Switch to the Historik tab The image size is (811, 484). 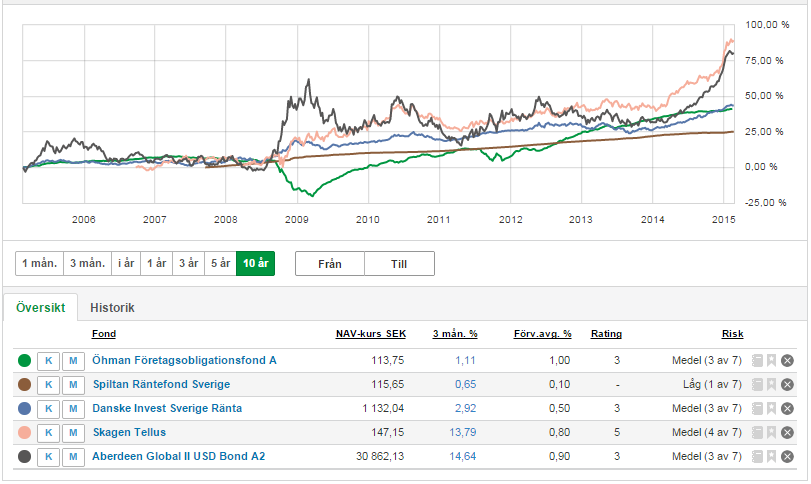click(112, 308)
